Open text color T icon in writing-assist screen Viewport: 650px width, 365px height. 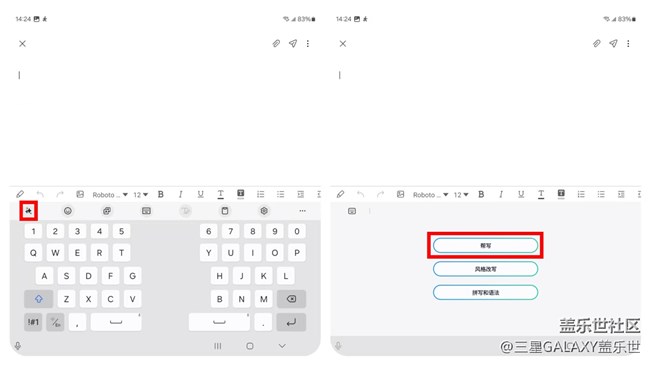[541, 194]
